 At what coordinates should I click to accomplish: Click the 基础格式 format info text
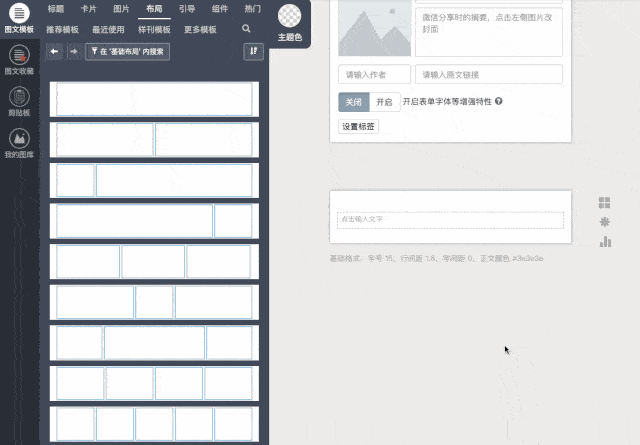[x=436, y=258]
